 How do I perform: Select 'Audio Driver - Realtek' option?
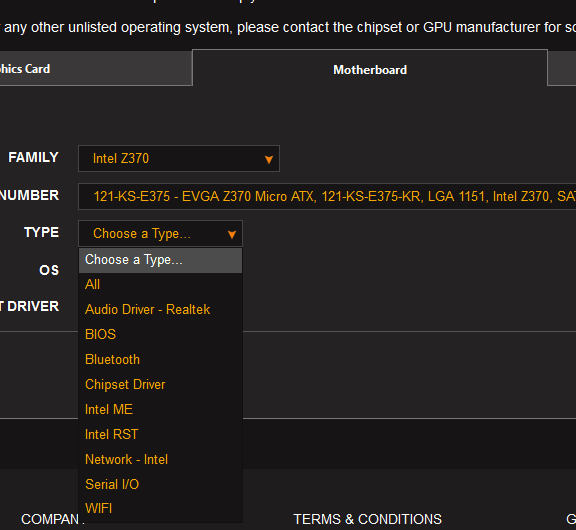160,310
